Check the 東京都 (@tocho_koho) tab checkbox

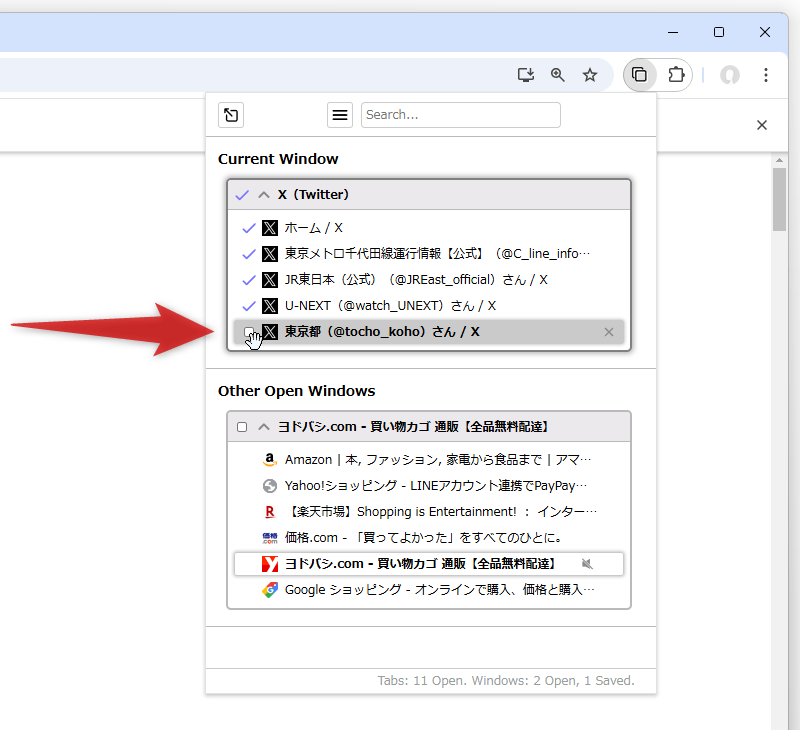point(248,331)
